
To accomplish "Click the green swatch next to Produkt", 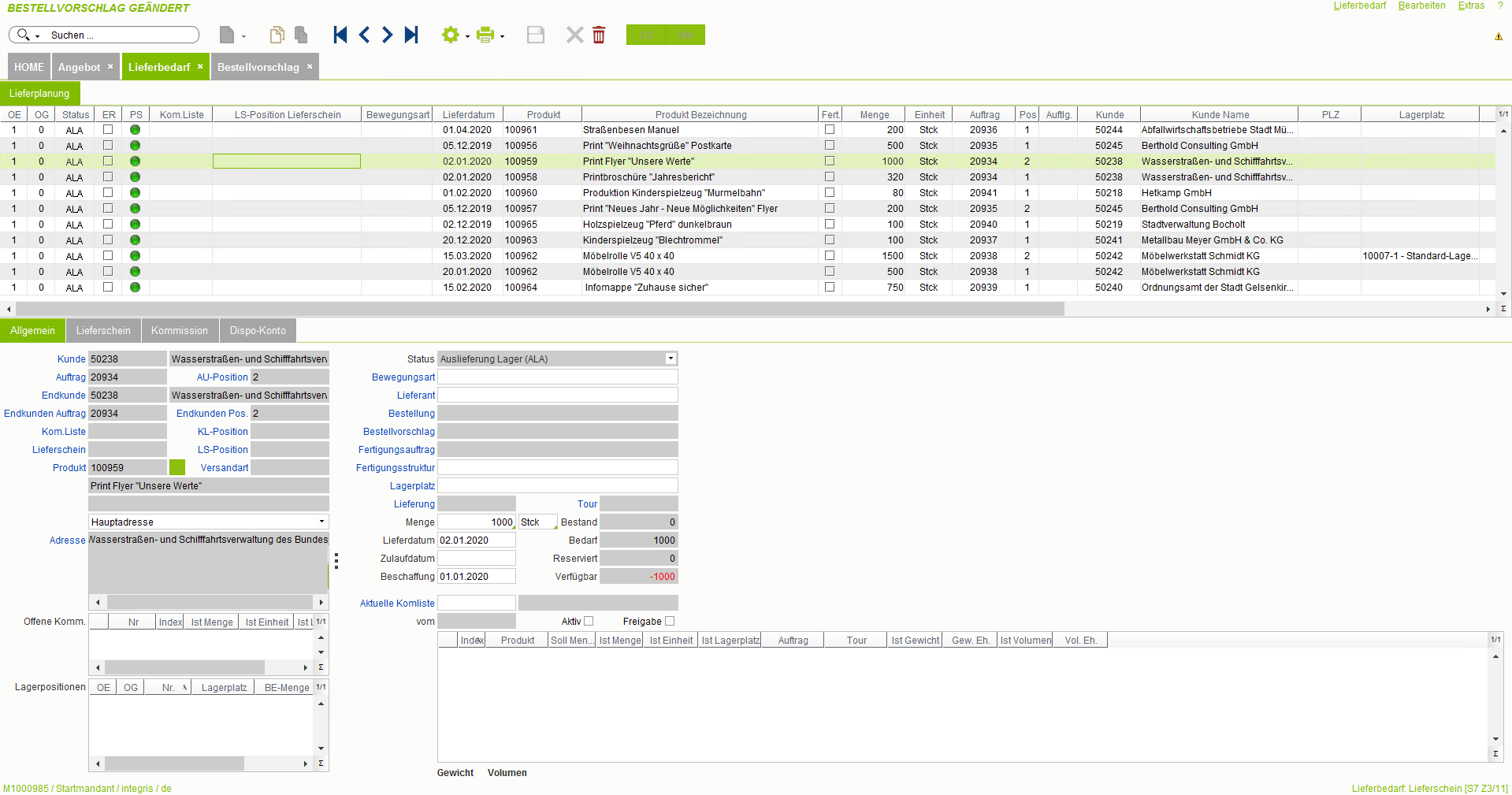I will (x=177, y=467).
